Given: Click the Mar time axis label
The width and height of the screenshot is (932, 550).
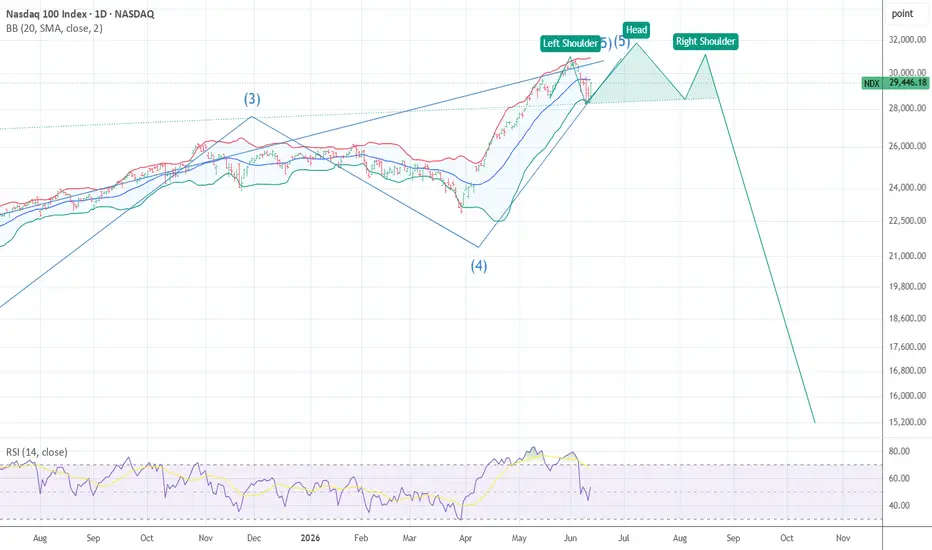Looking at the screenshot, I should tap(410, 538).
